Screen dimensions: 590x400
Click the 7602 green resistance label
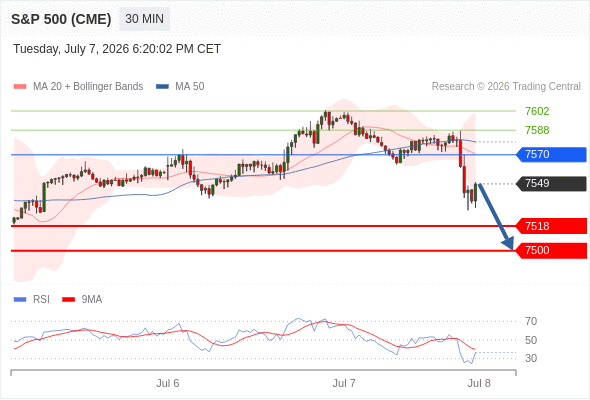[537, 111]
